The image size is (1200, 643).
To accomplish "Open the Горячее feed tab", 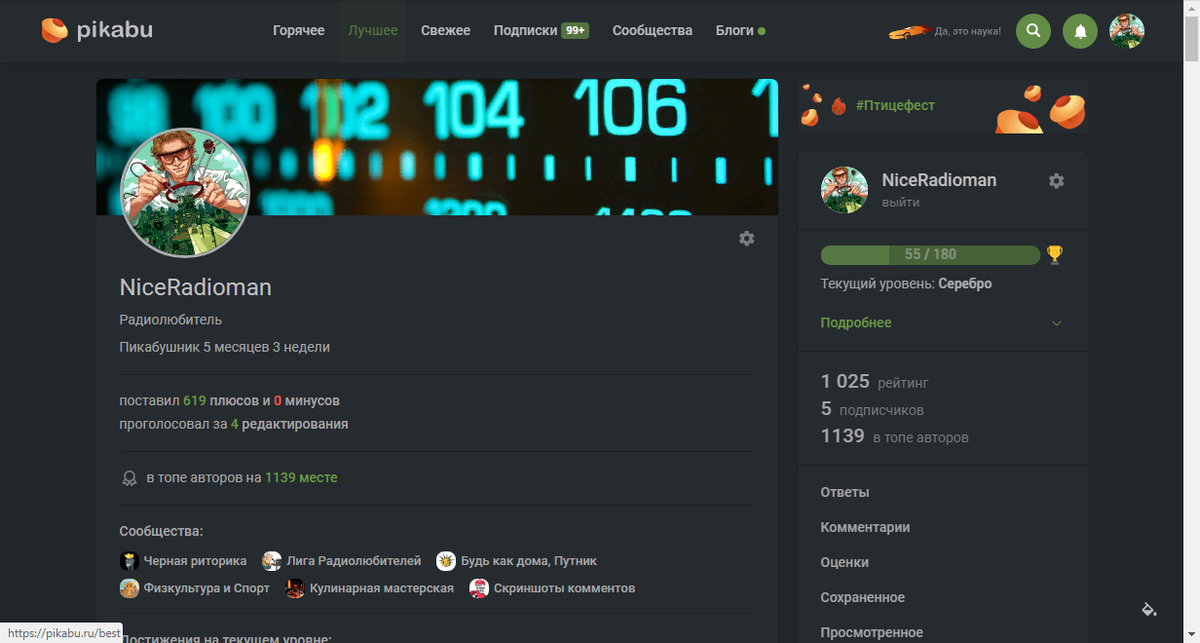I will point(298,31).
